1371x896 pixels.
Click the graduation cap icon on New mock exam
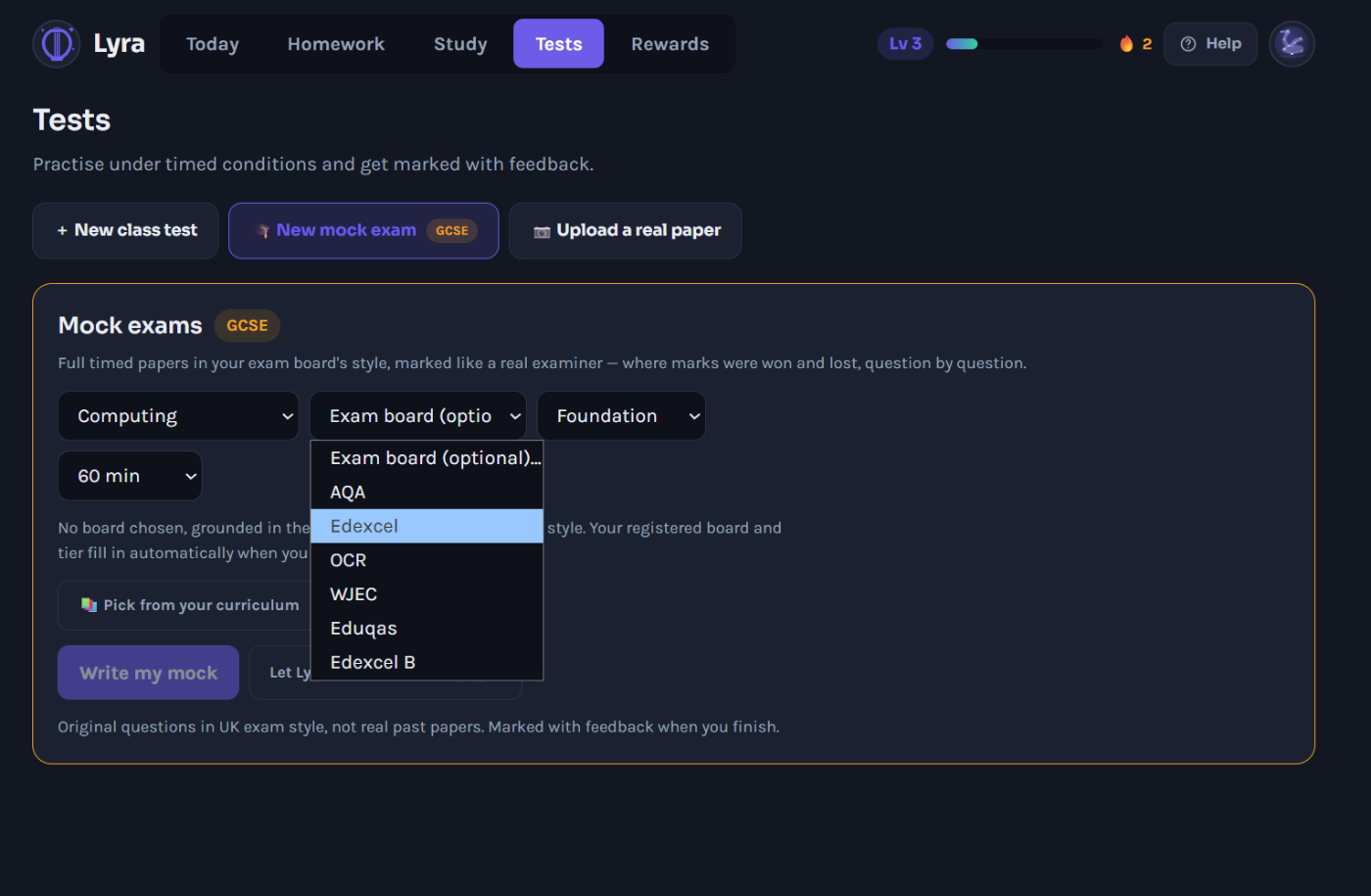coord(262,231)
